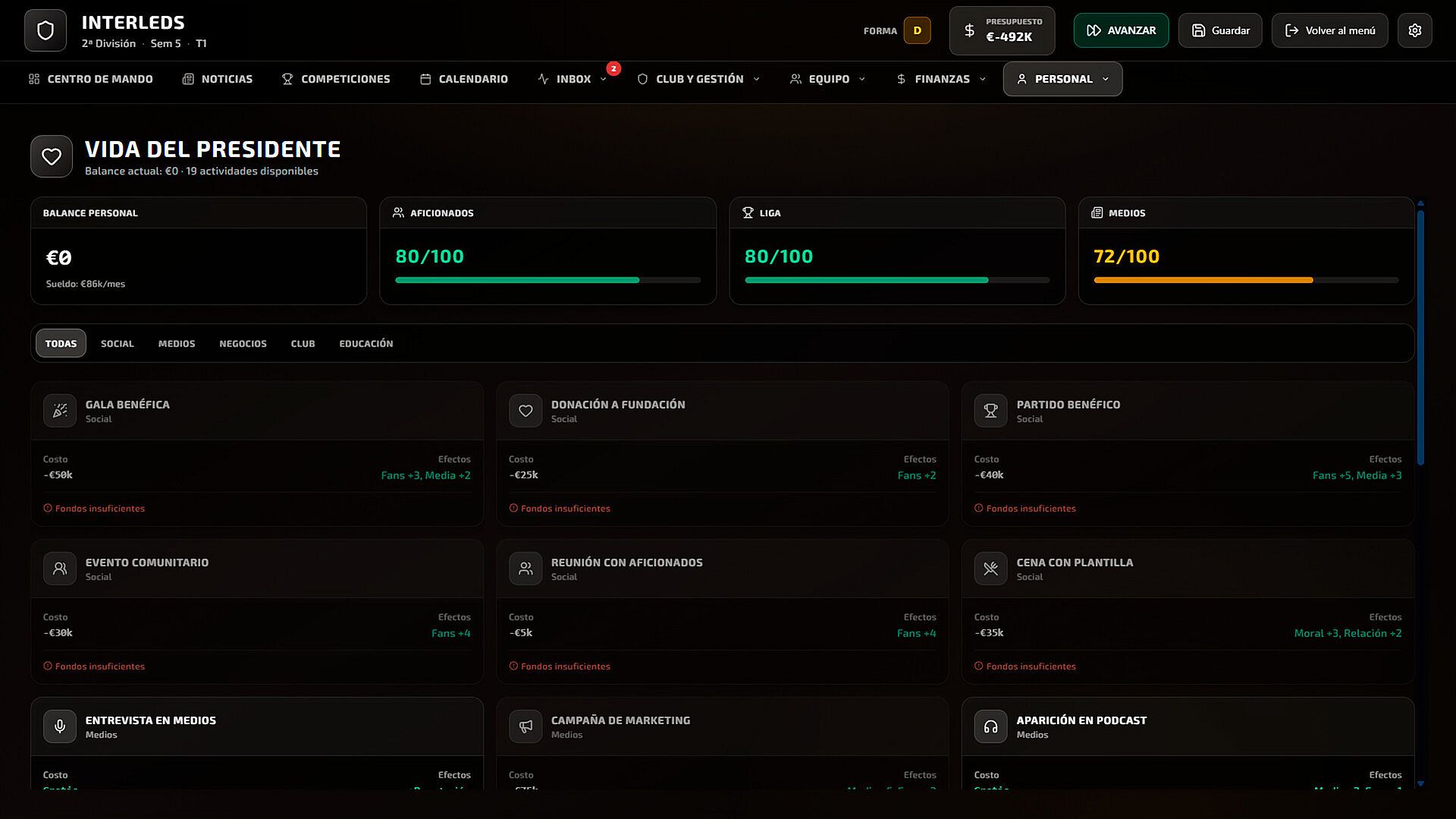Click the Aparición en Podcast headphones icon
The width and height of the screenshot is (1456, 819).
990,726
